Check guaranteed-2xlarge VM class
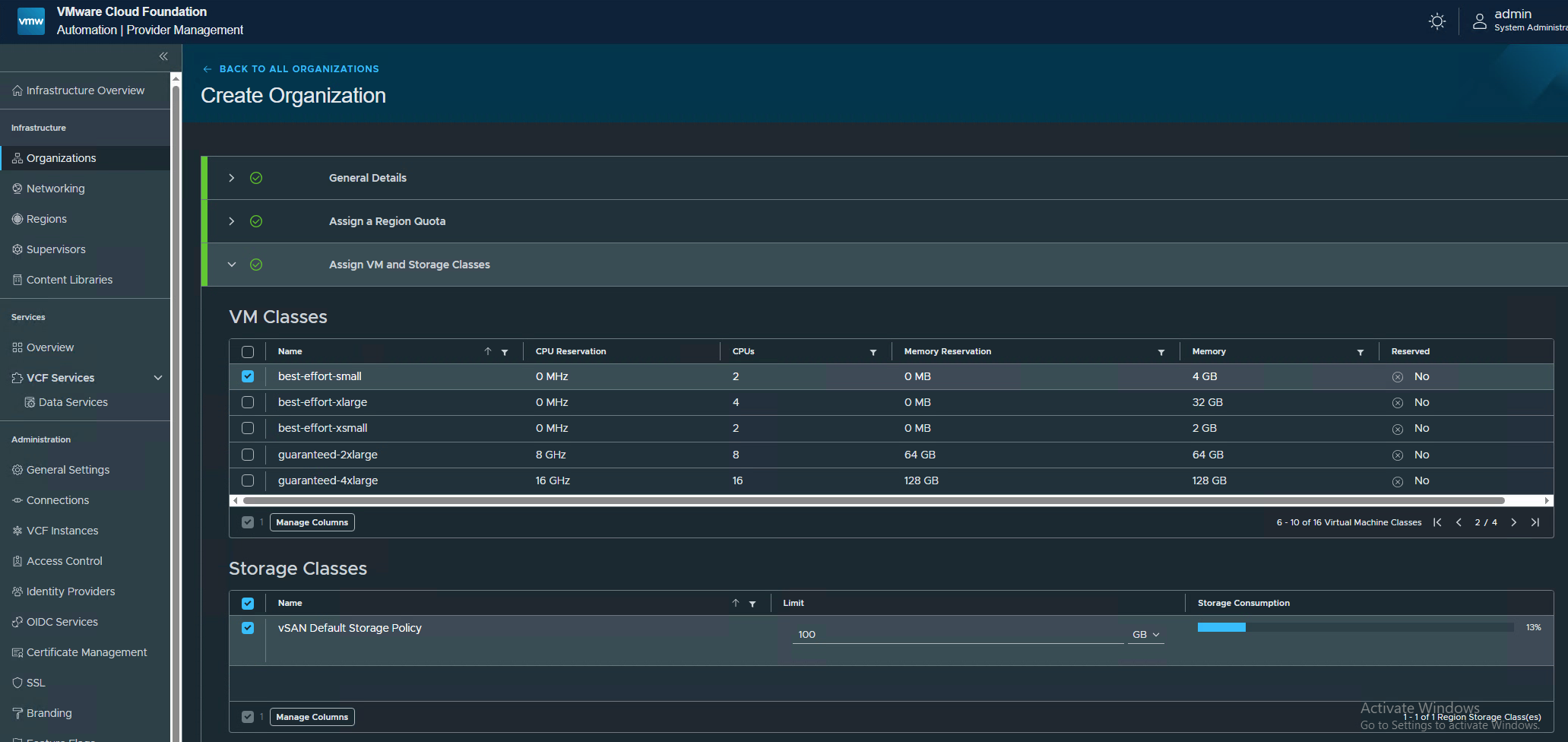Image resolution: width=1568 pixels, height=742 pixels. pyautogui.click(x=248, y=455)
